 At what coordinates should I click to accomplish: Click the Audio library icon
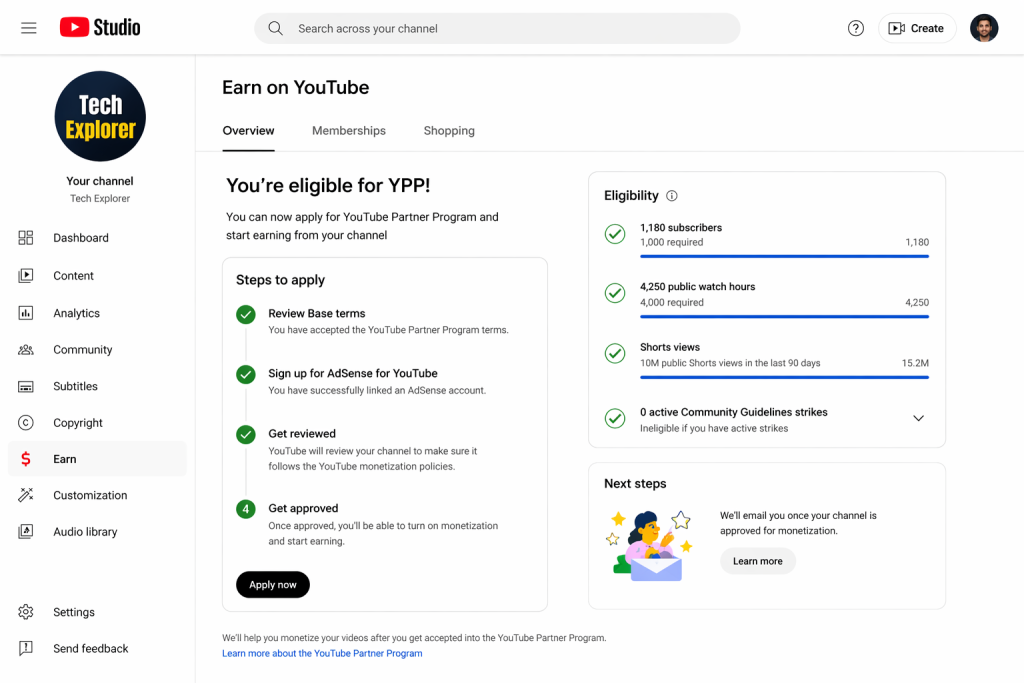25,532
